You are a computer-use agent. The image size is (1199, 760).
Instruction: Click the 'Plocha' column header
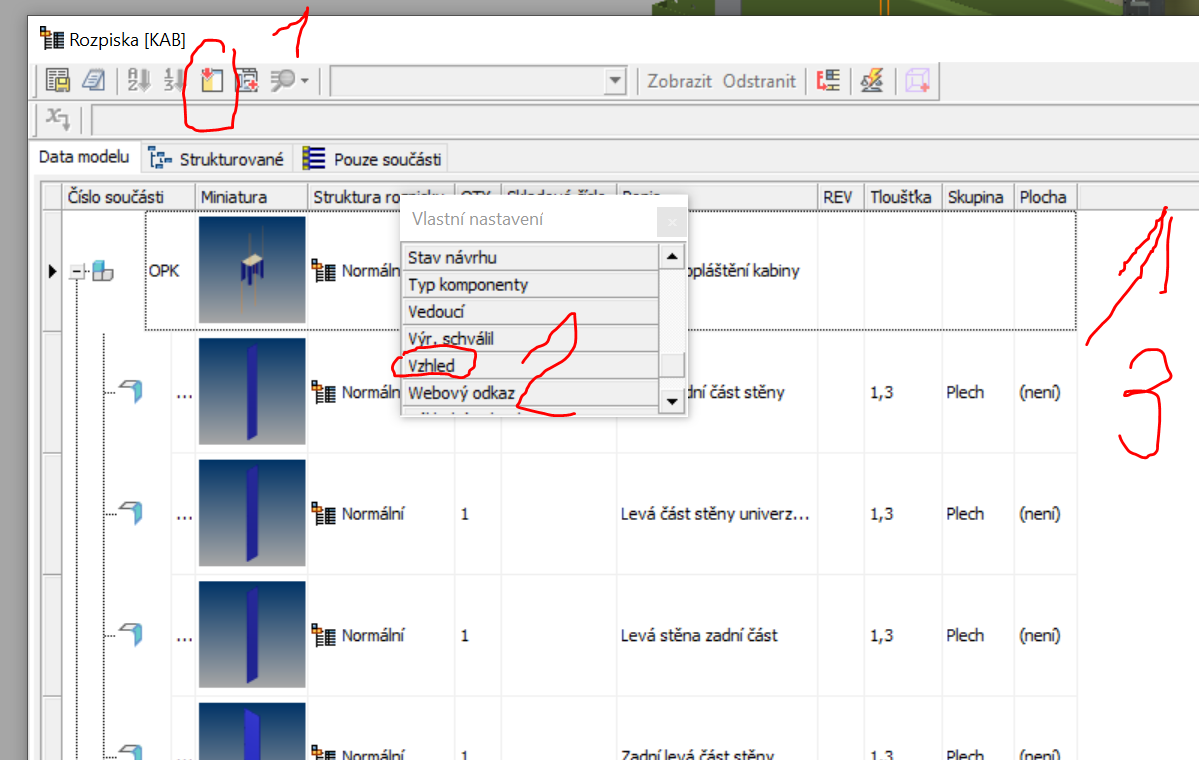point(1045,196)
